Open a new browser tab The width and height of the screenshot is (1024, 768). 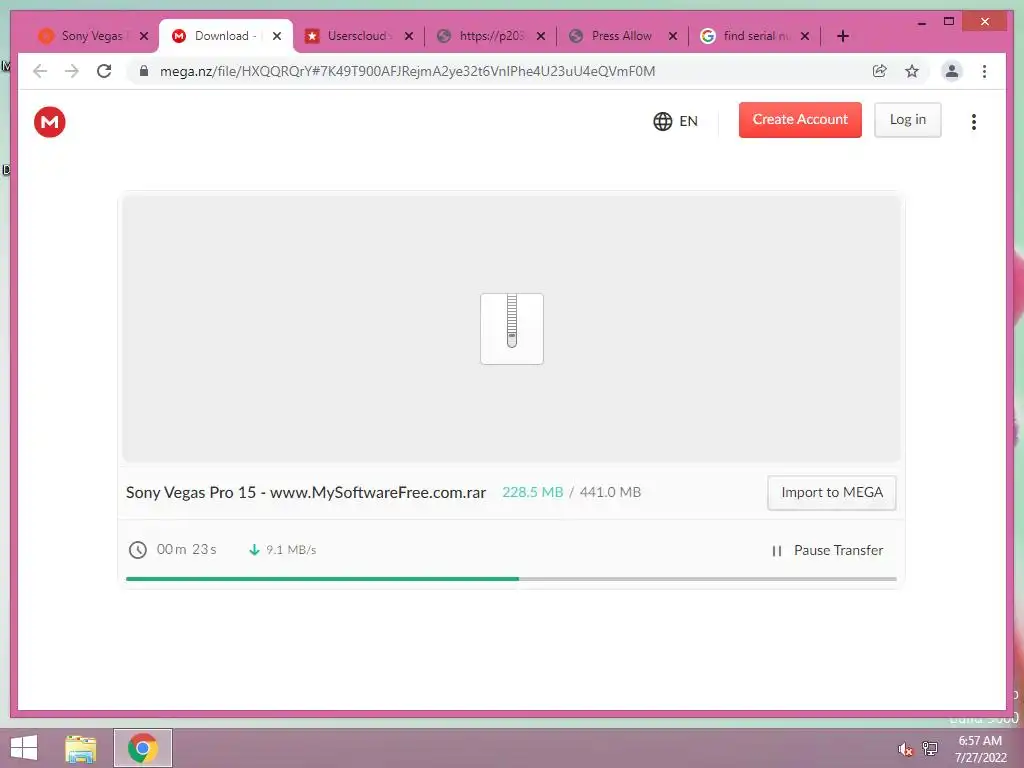click(x=843, y=36)
